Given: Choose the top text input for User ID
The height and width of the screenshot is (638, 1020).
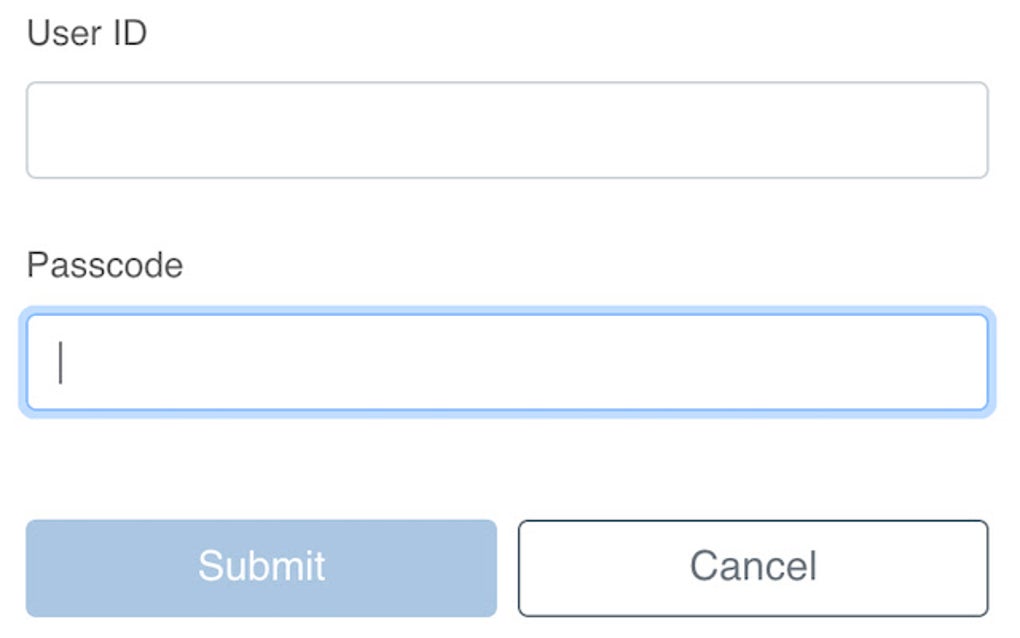Looking at the screenshot, I should [507, 130].
